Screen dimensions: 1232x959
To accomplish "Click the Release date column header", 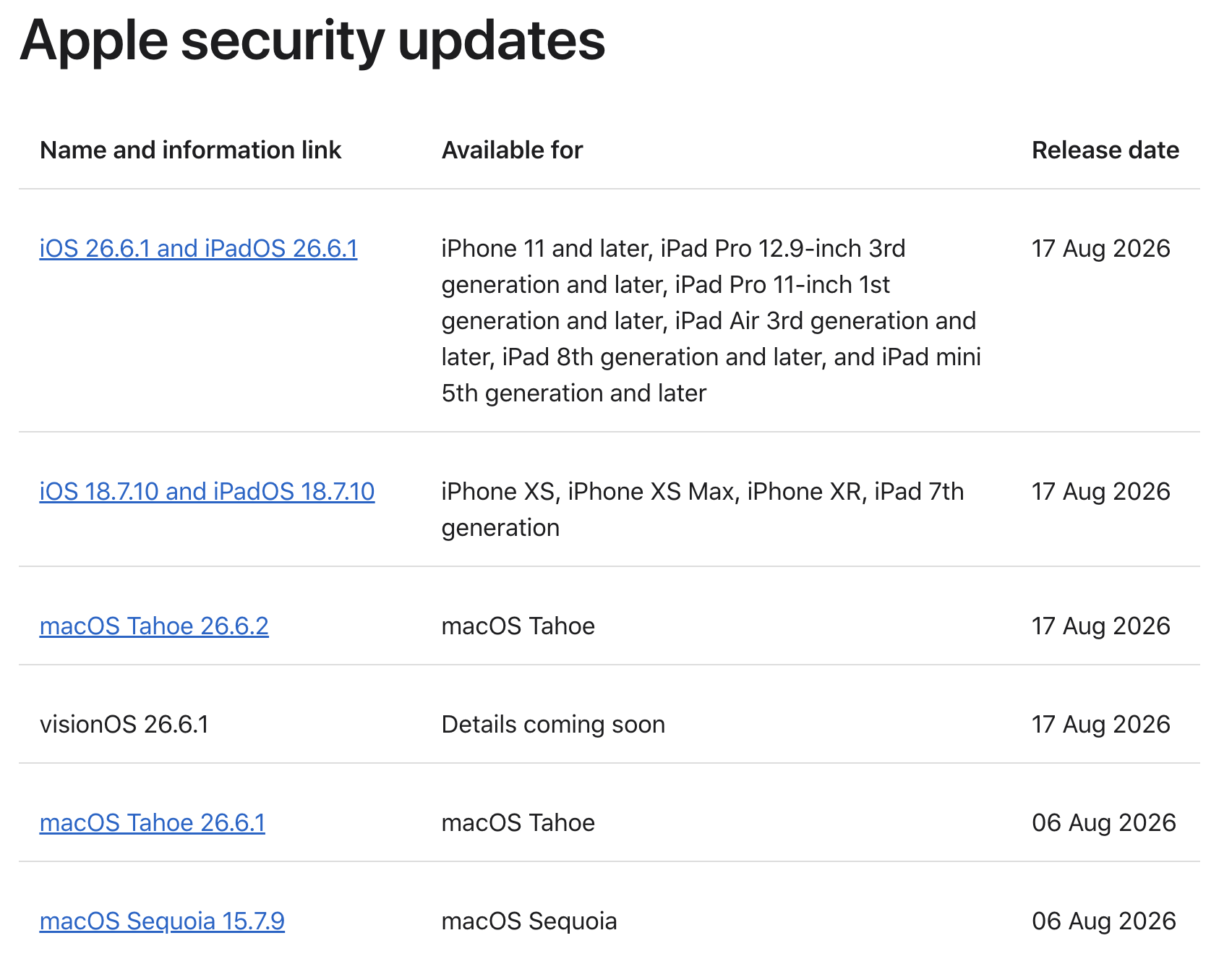I will (1105, 150).
